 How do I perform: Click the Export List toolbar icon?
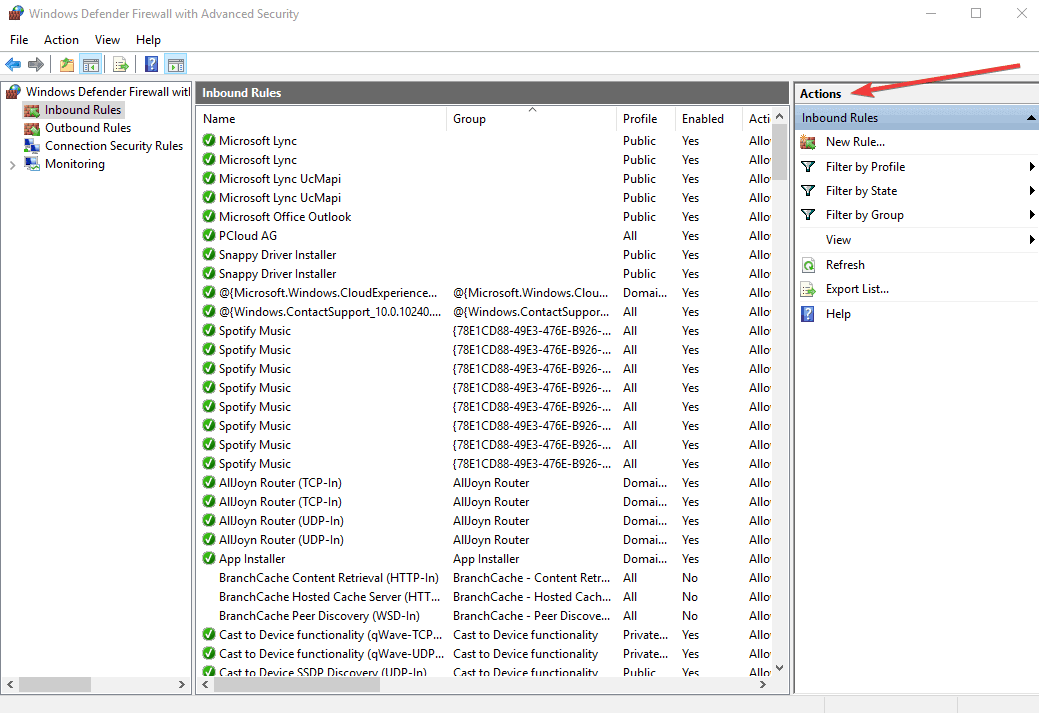tap(121, 64)
